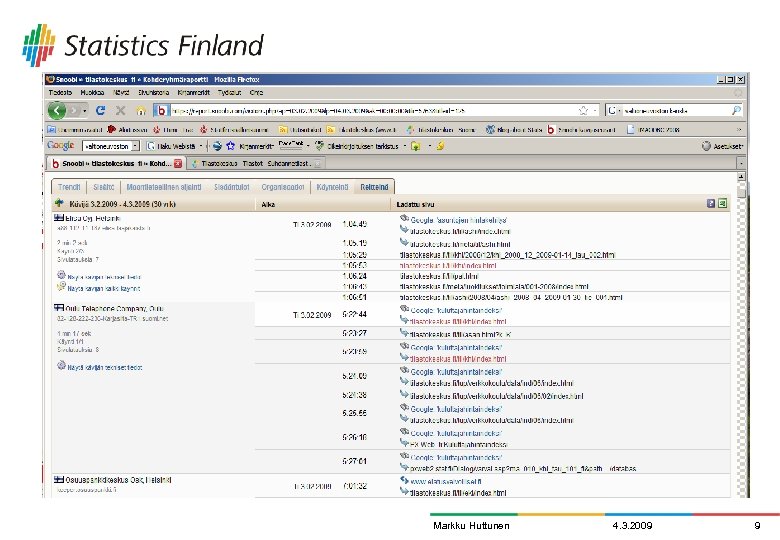Click the stop loading X icon

[x=120, y=110]
